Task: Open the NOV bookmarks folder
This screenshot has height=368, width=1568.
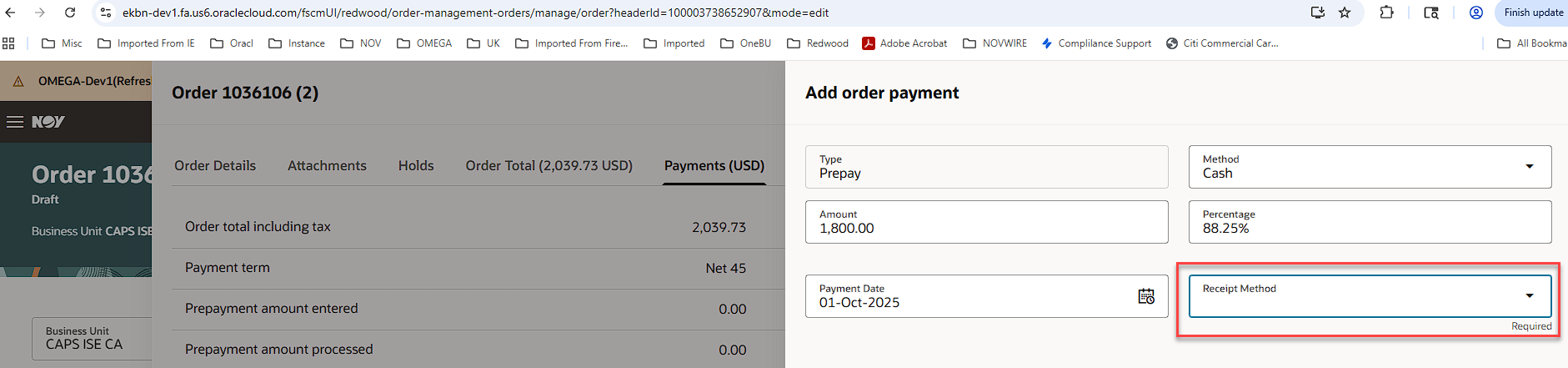Action: pyautogui.click(x=361, y=43)
